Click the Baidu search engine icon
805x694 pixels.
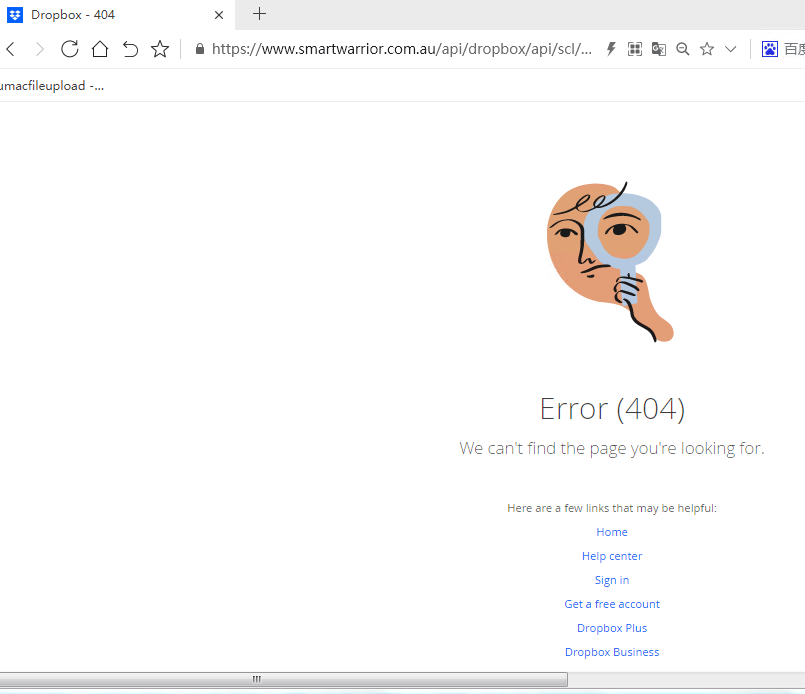pos(770,49)
